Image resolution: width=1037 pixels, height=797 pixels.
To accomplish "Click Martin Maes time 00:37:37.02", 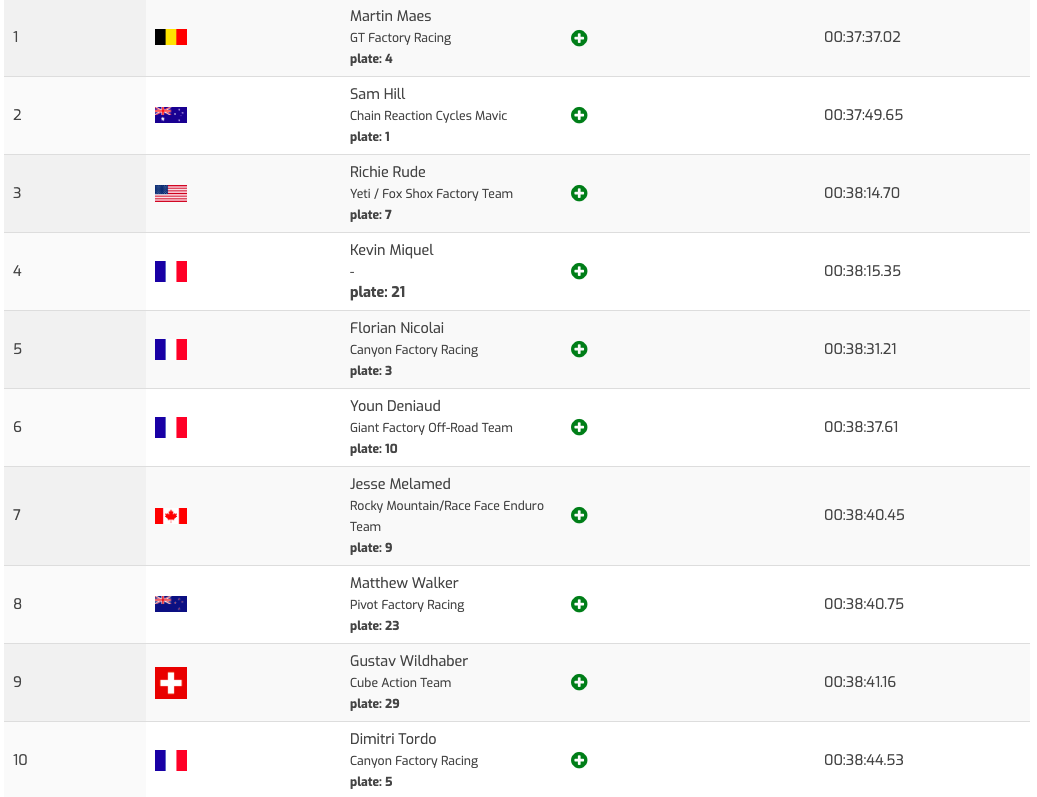I will [862, 37].
